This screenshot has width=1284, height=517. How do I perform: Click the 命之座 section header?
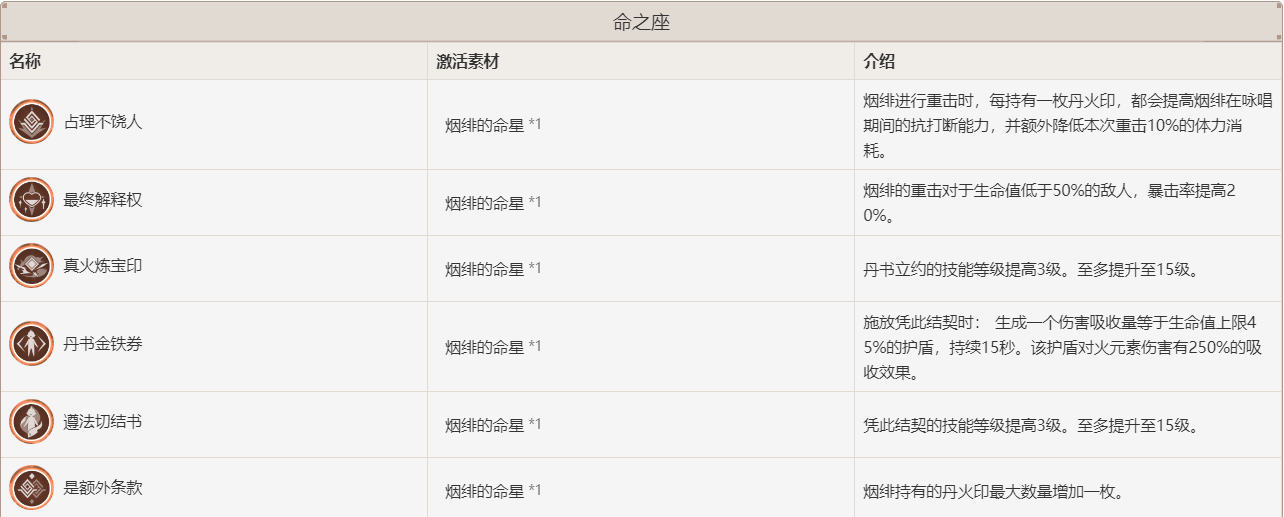pos(642,22)
